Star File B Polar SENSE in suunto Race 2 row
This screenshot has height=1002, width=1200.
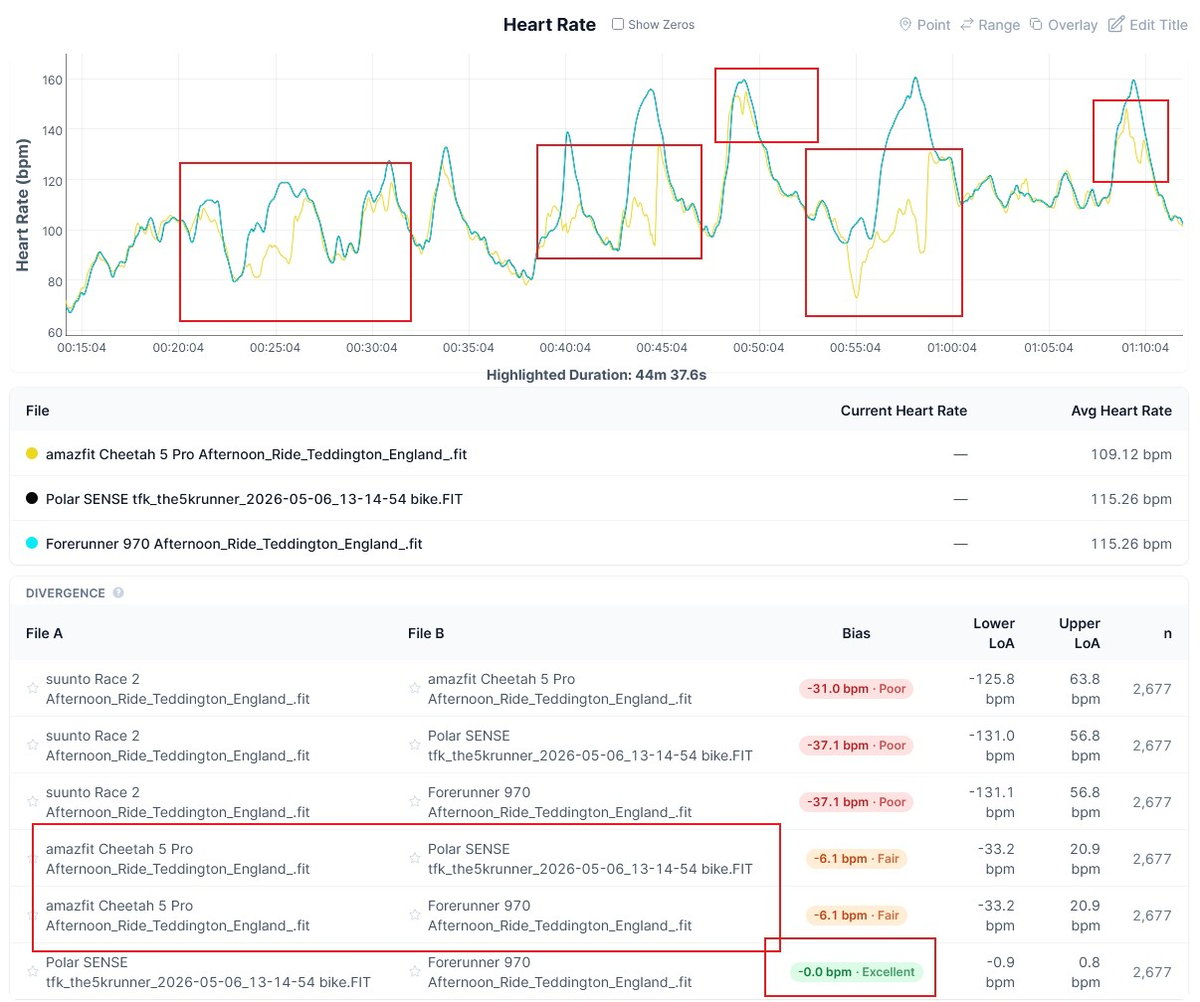pyautogui.click(x=415, y=745)
